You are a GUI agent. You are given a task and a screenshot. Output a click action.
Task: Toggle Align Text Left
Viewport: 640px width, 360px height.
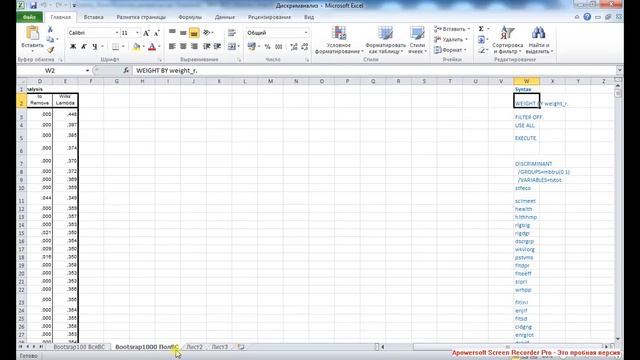pyautogui.click(x=172, y=47)
